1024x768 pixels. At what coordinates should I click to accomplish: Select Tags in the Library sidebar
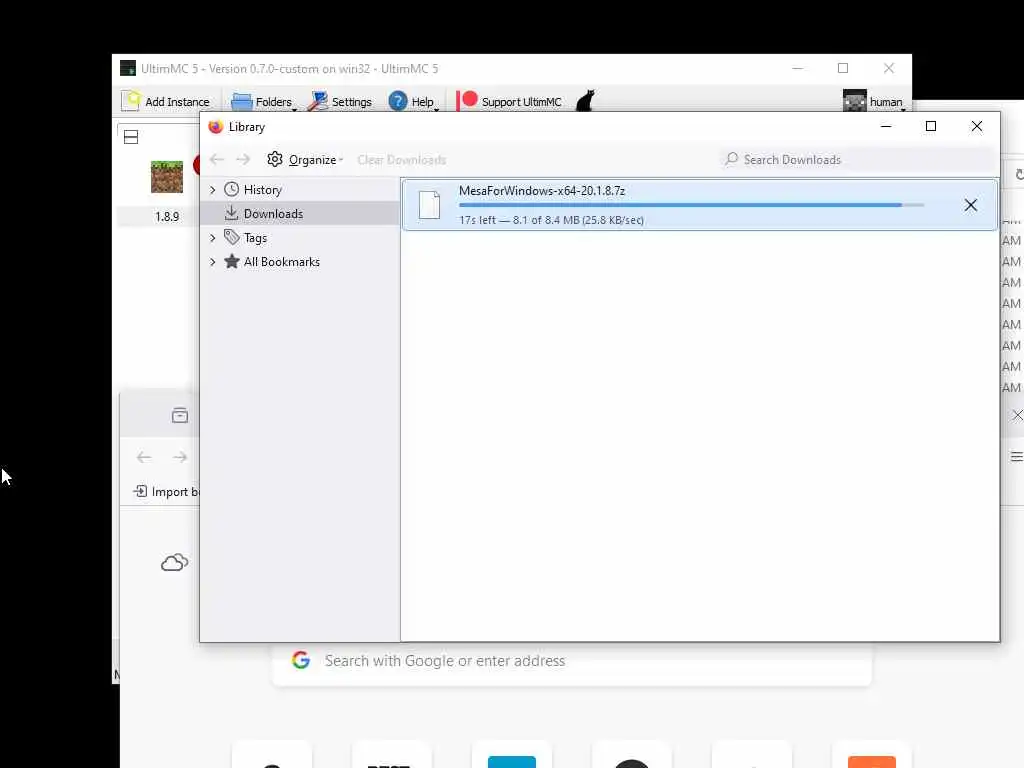pos(255,238)
